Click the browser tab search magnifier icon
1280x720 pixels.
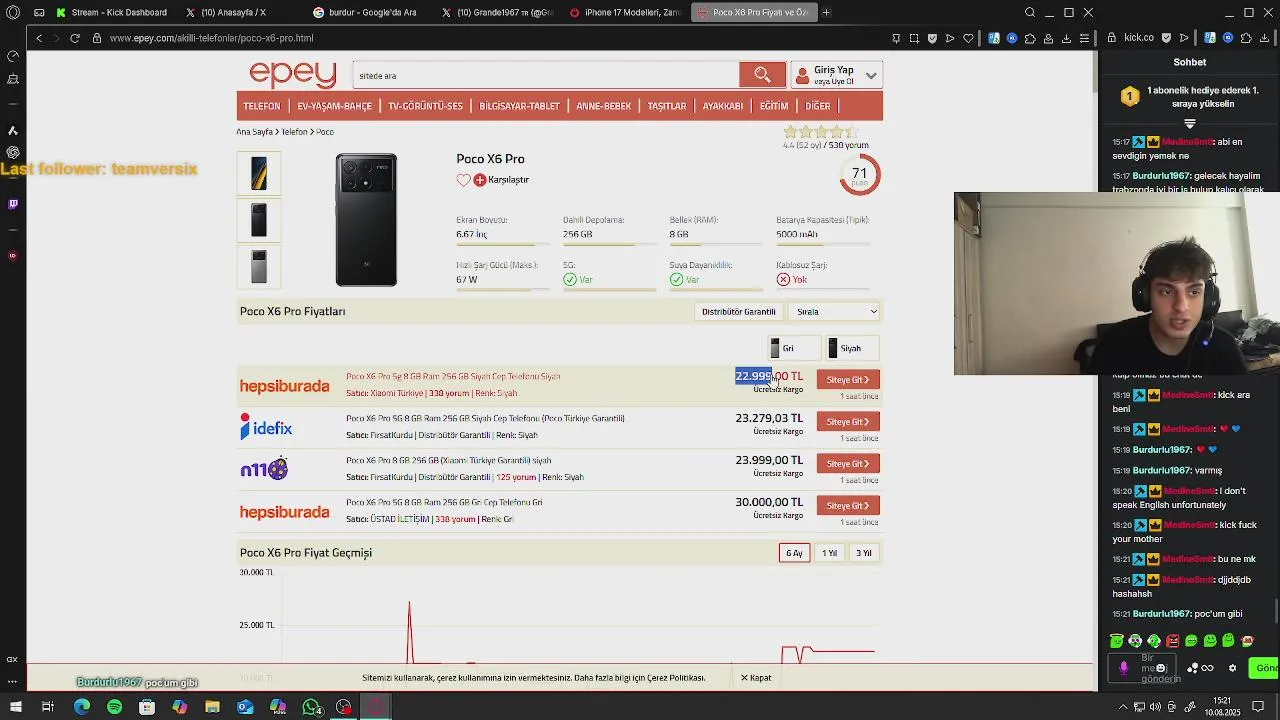(x=1030, y=12)
